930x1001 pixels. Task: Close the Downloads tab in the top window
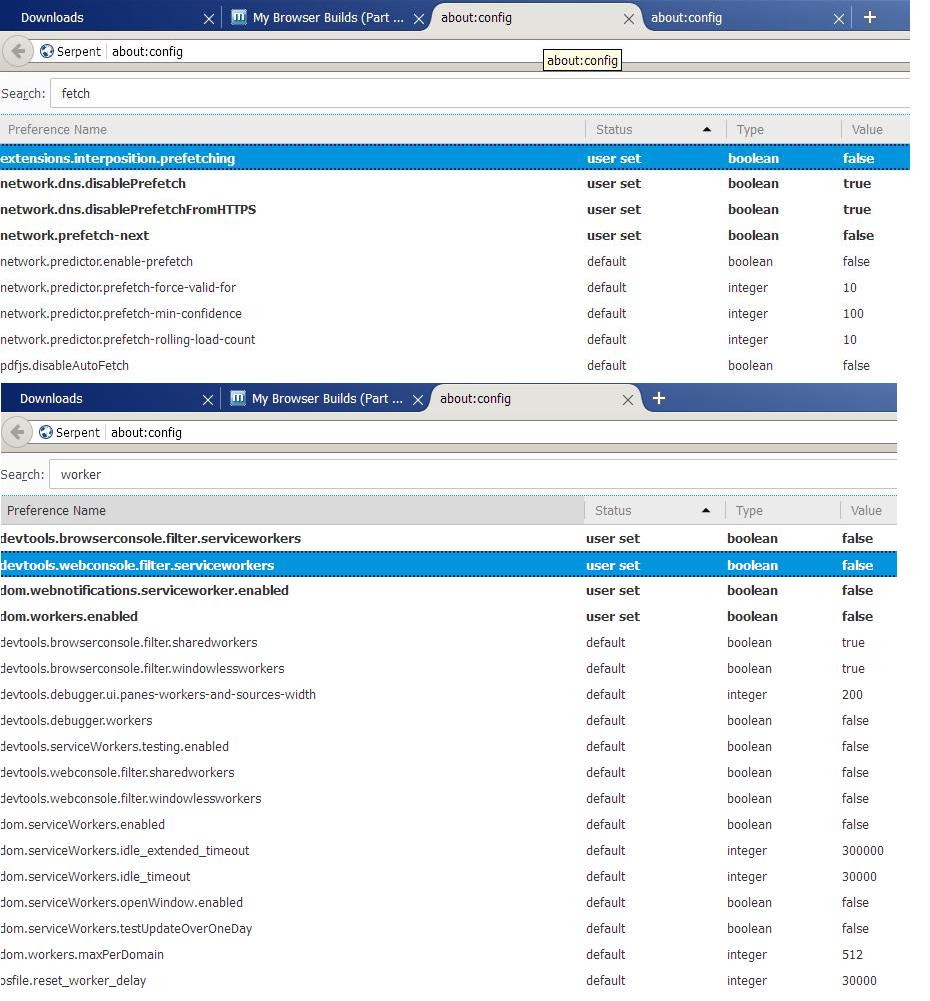point(208,19)
